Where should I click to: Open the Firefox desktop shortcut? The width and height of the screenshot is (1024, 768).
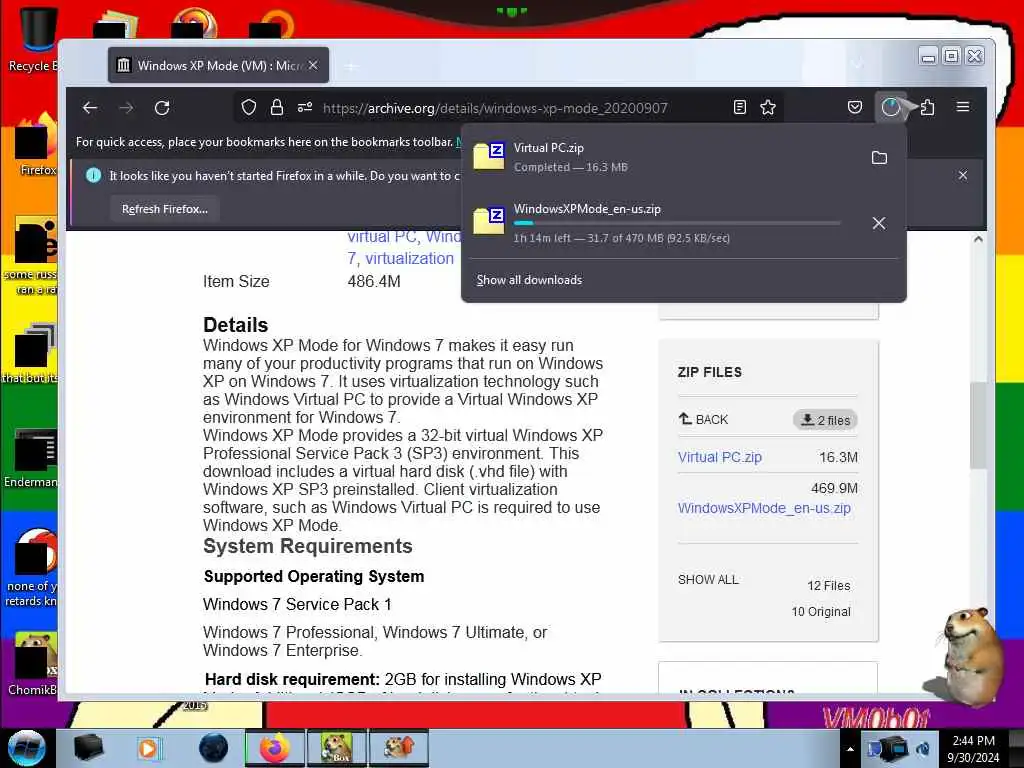[34, 145]
